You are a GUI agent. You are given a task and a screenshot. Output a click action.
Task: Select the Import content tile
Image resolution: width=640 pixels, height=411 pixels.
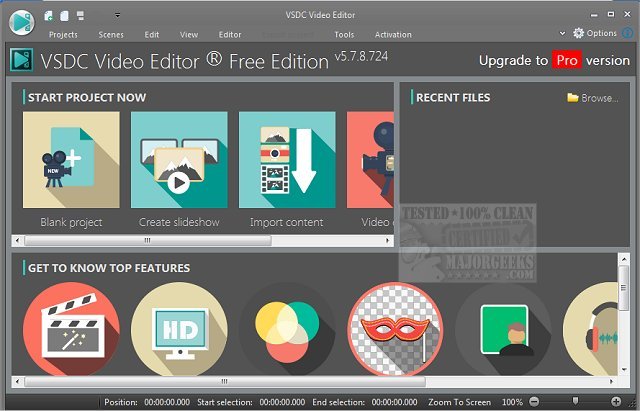(x=287, y=160)
